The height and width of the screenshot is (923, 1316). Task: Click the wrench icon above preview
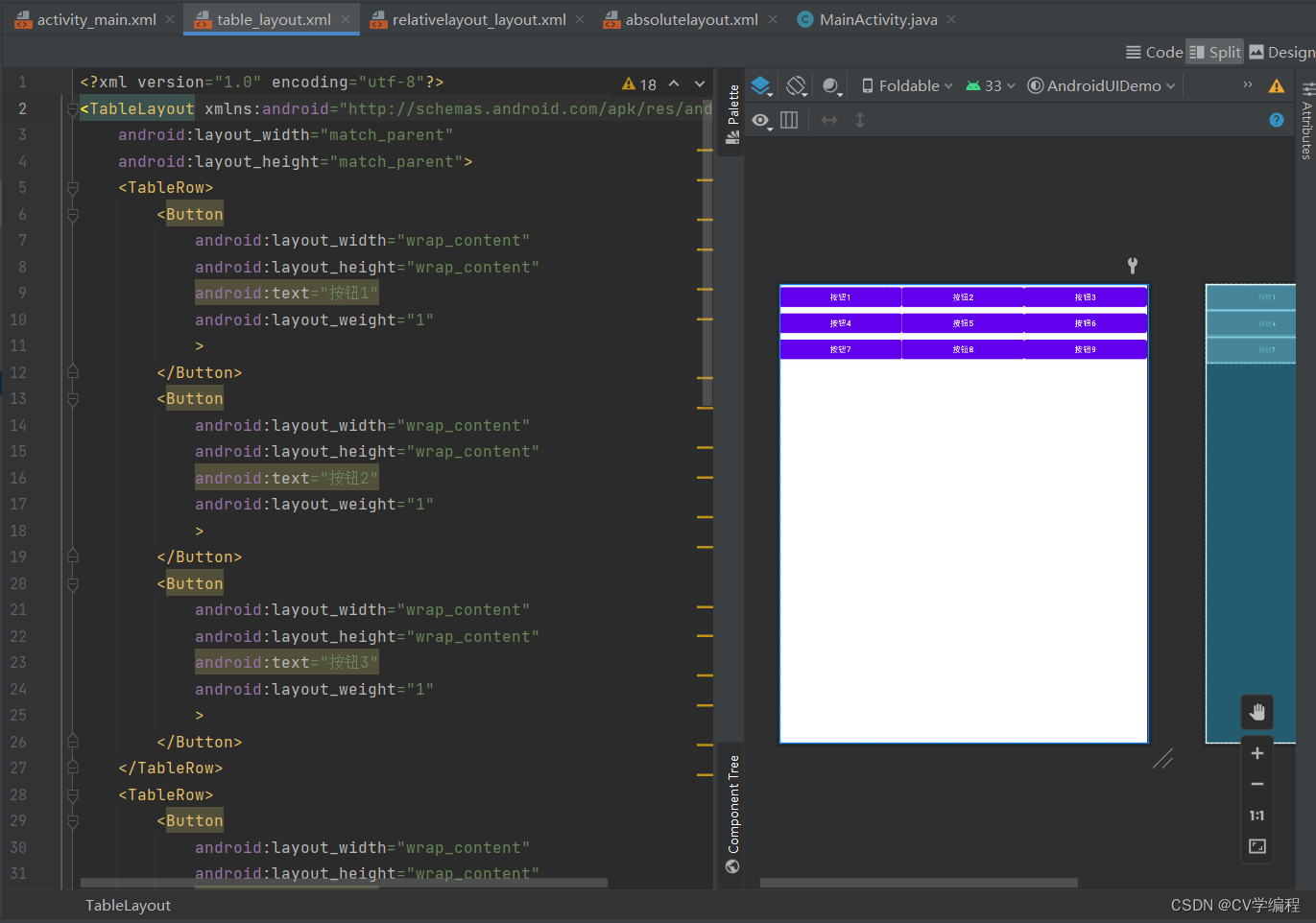(1133, 266)
